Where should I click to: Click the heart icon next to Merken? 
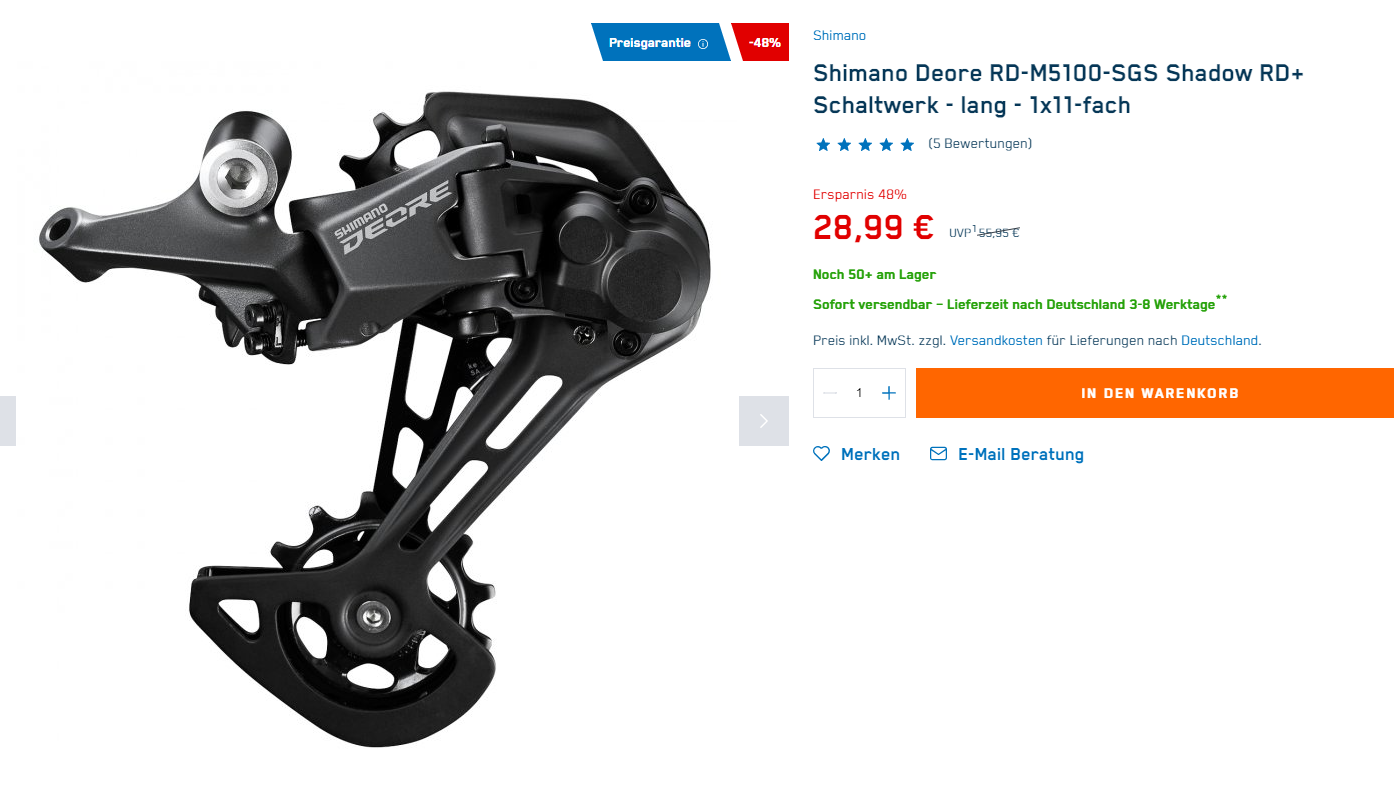[822, 454]
